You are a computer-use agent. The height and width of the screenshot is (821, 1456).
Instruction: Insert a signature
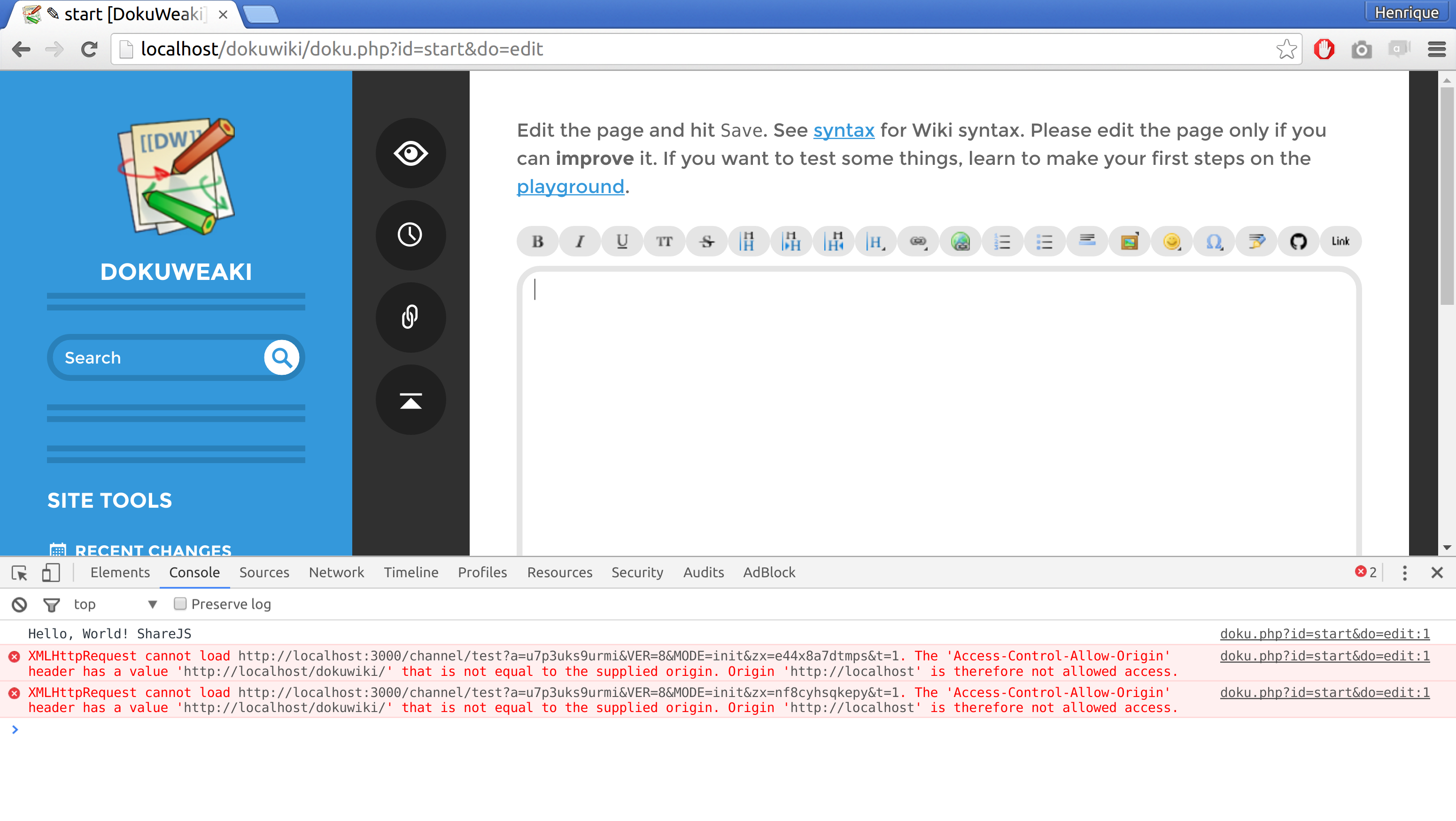coord(1256,242)
